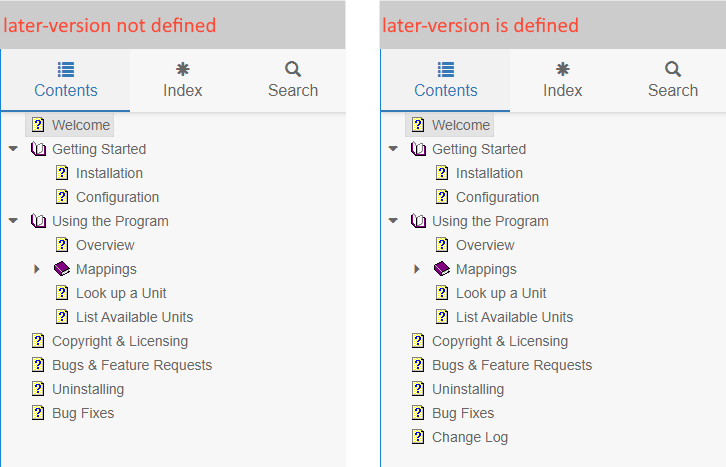Click the Search magnifier icon in right panel
The image size is (726, 467).
[x=673, y=69]
